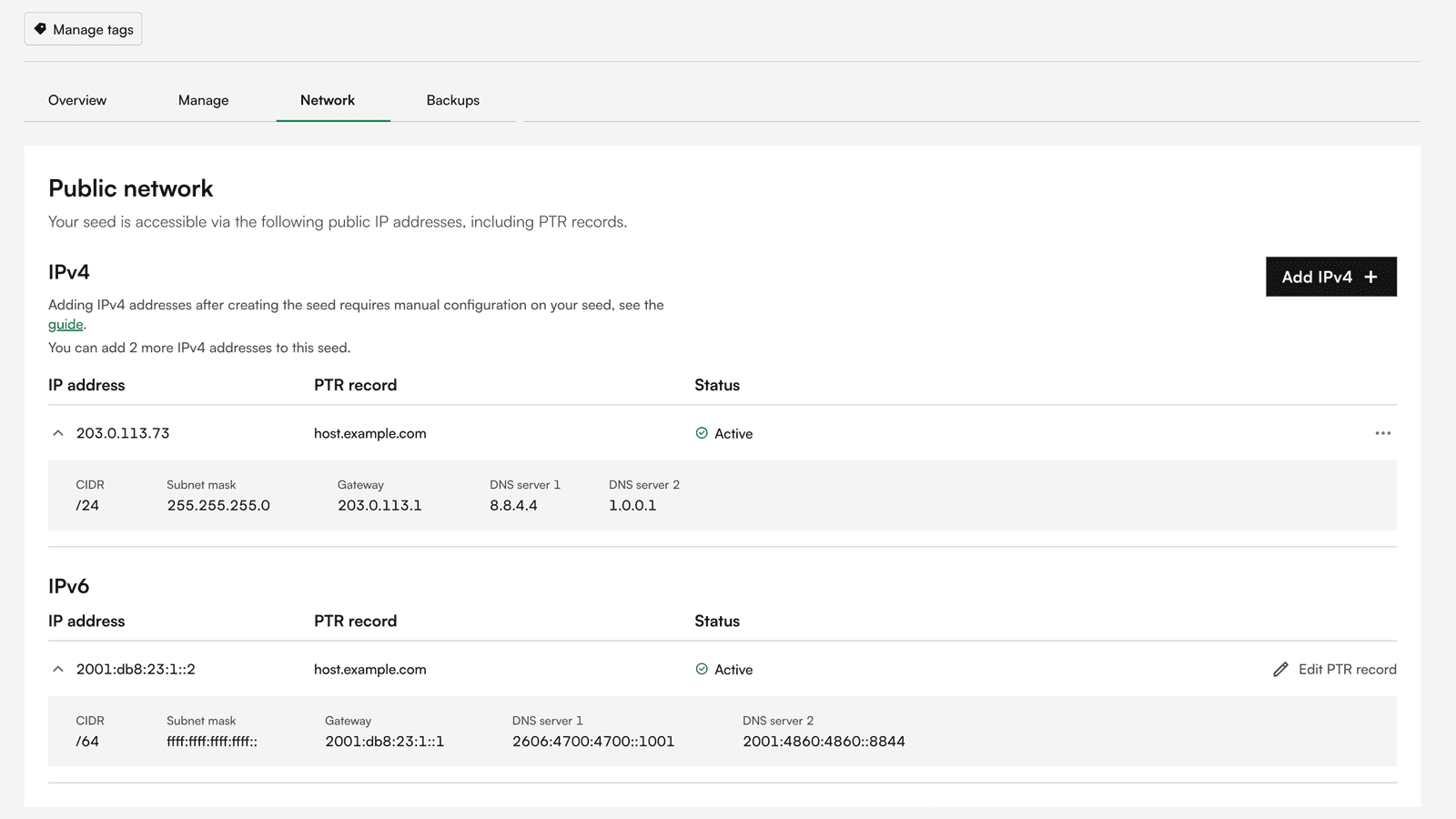Image resolution: width=1456 pixels, height=819 pixels.
Task: Click the Edit PTR record link
Action: coord(1334,670)
